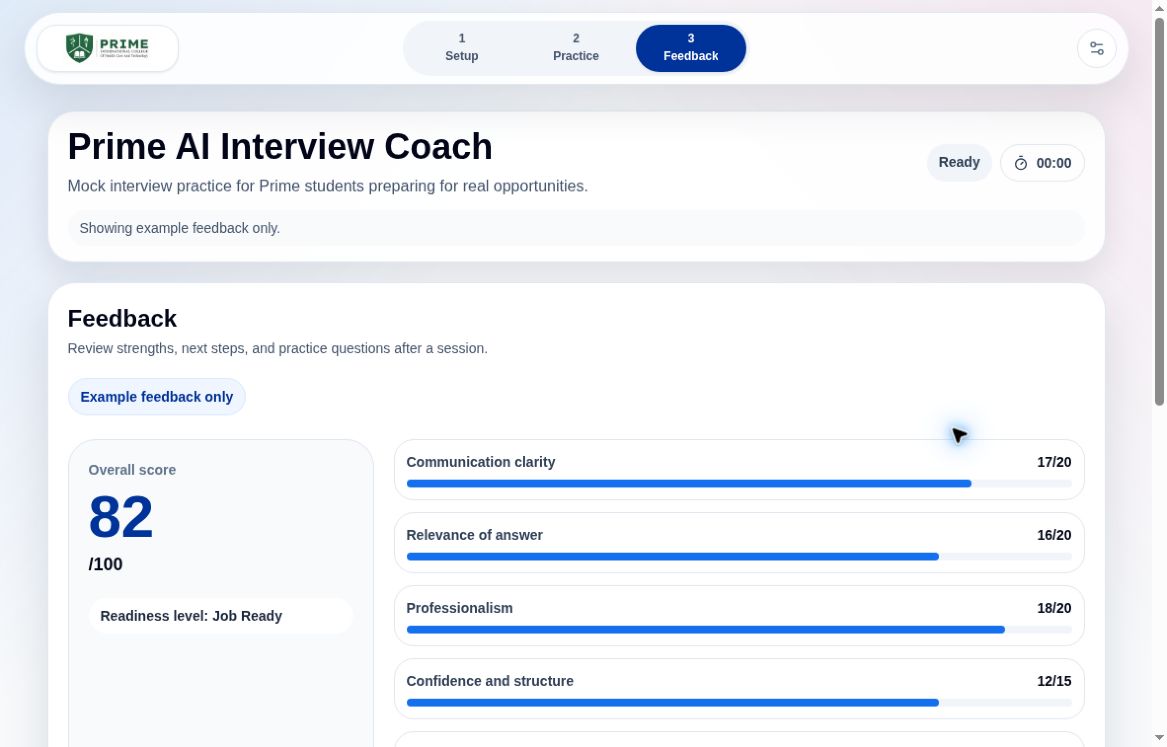
Task: Click the Professionalism label
Action: tap(459, 608)
